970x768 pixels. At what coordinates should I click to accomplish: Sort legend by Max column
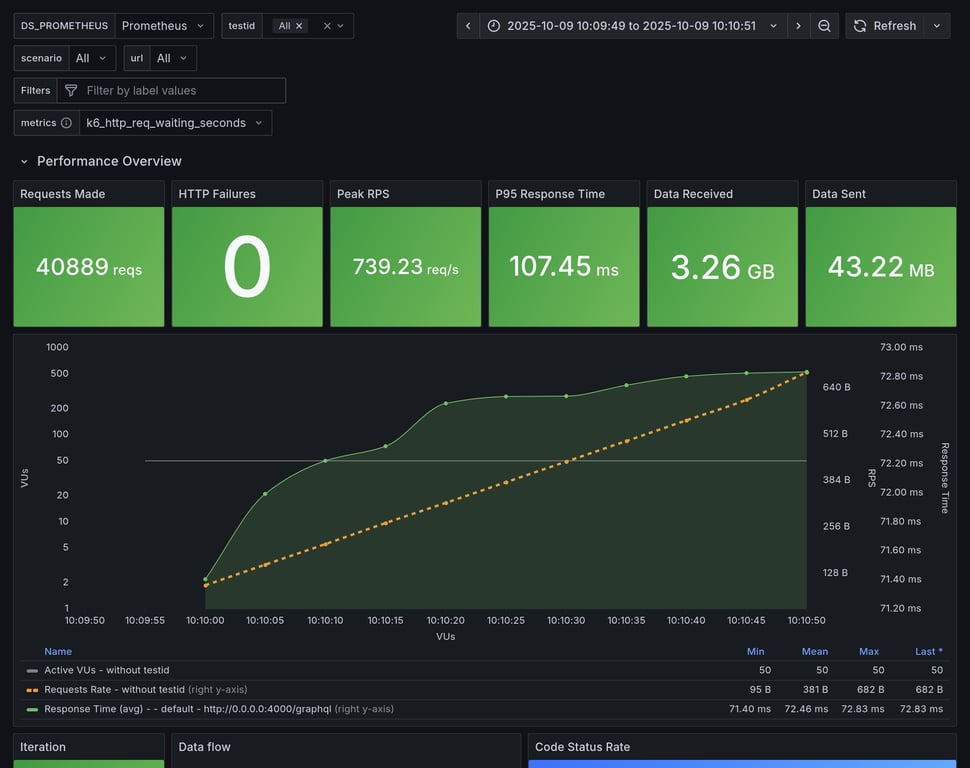[868, 651]
